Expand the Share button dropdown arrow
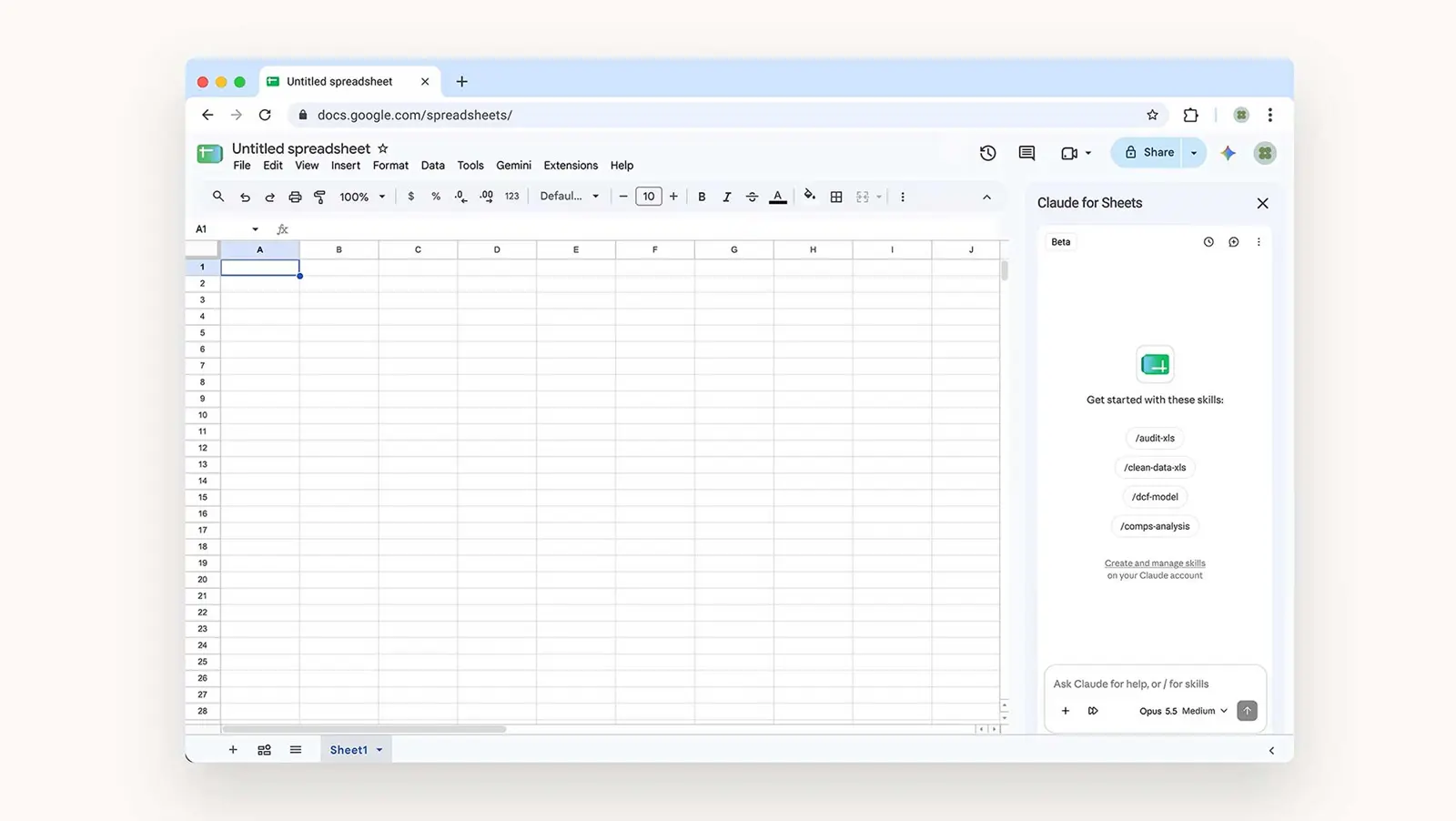 [1194, 153]
